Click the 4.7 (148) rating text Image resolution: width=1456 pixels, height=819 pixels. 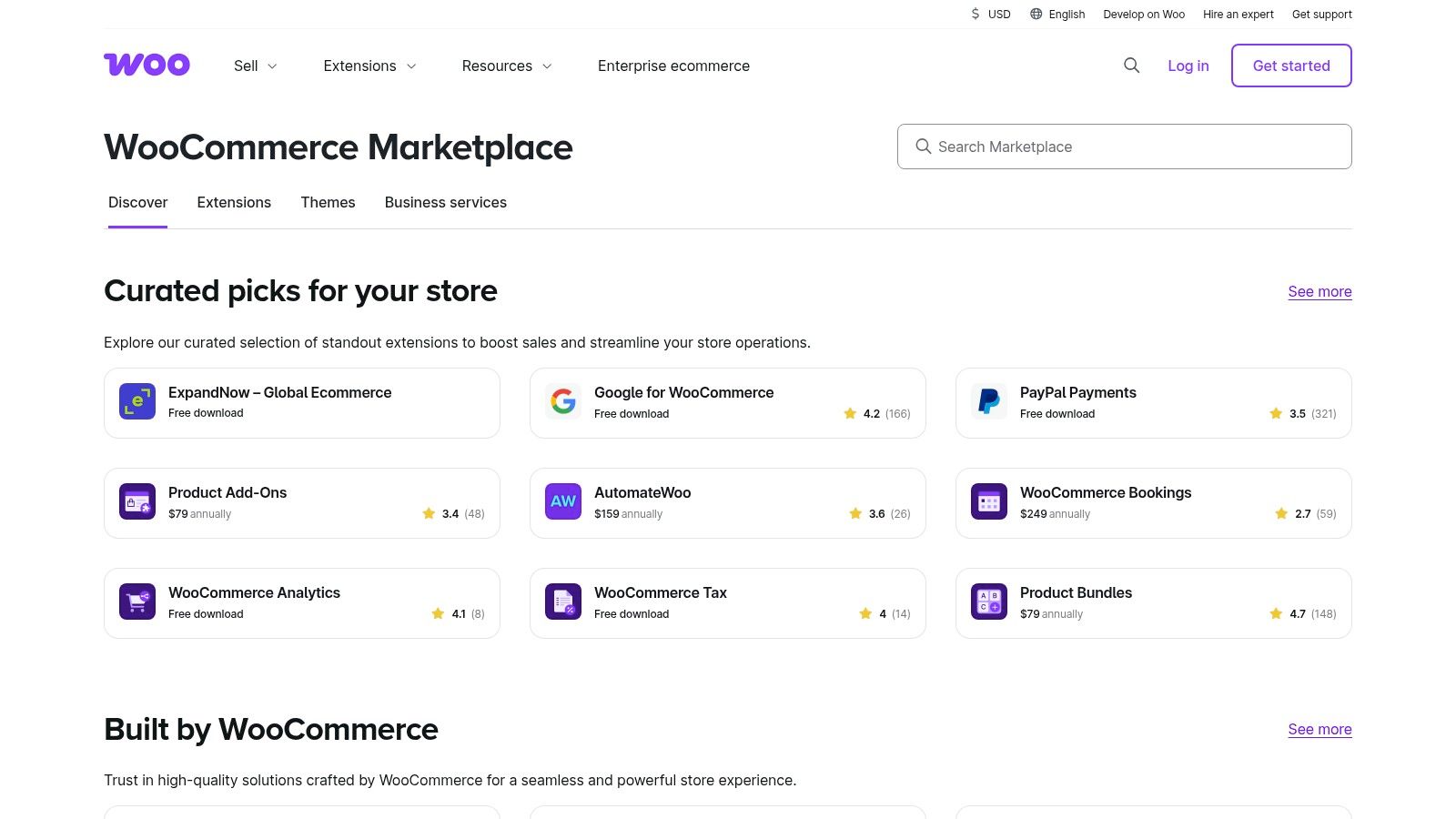pos(1312,613)
